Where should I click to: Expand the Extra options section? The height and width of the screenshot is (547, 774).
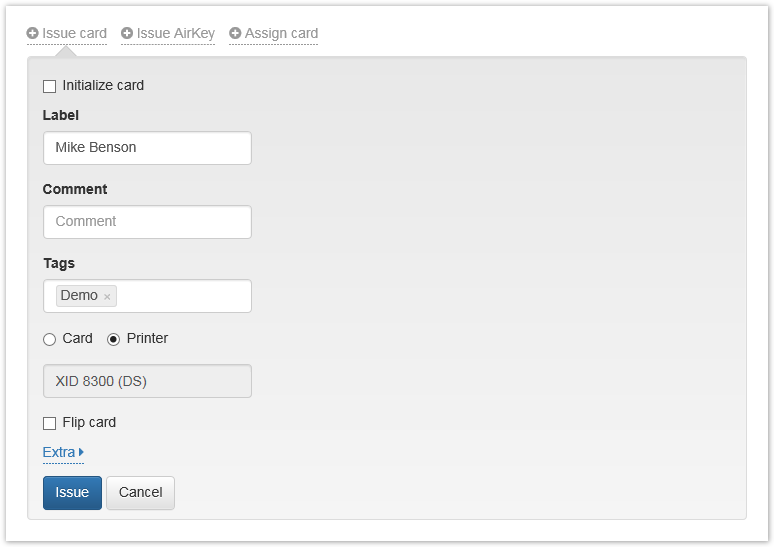pos(59,453)
